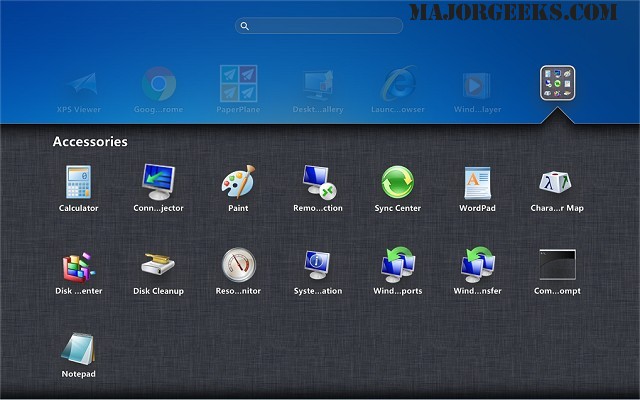Click the "Wind...nsfer" label text

click(x=478, y=291)
